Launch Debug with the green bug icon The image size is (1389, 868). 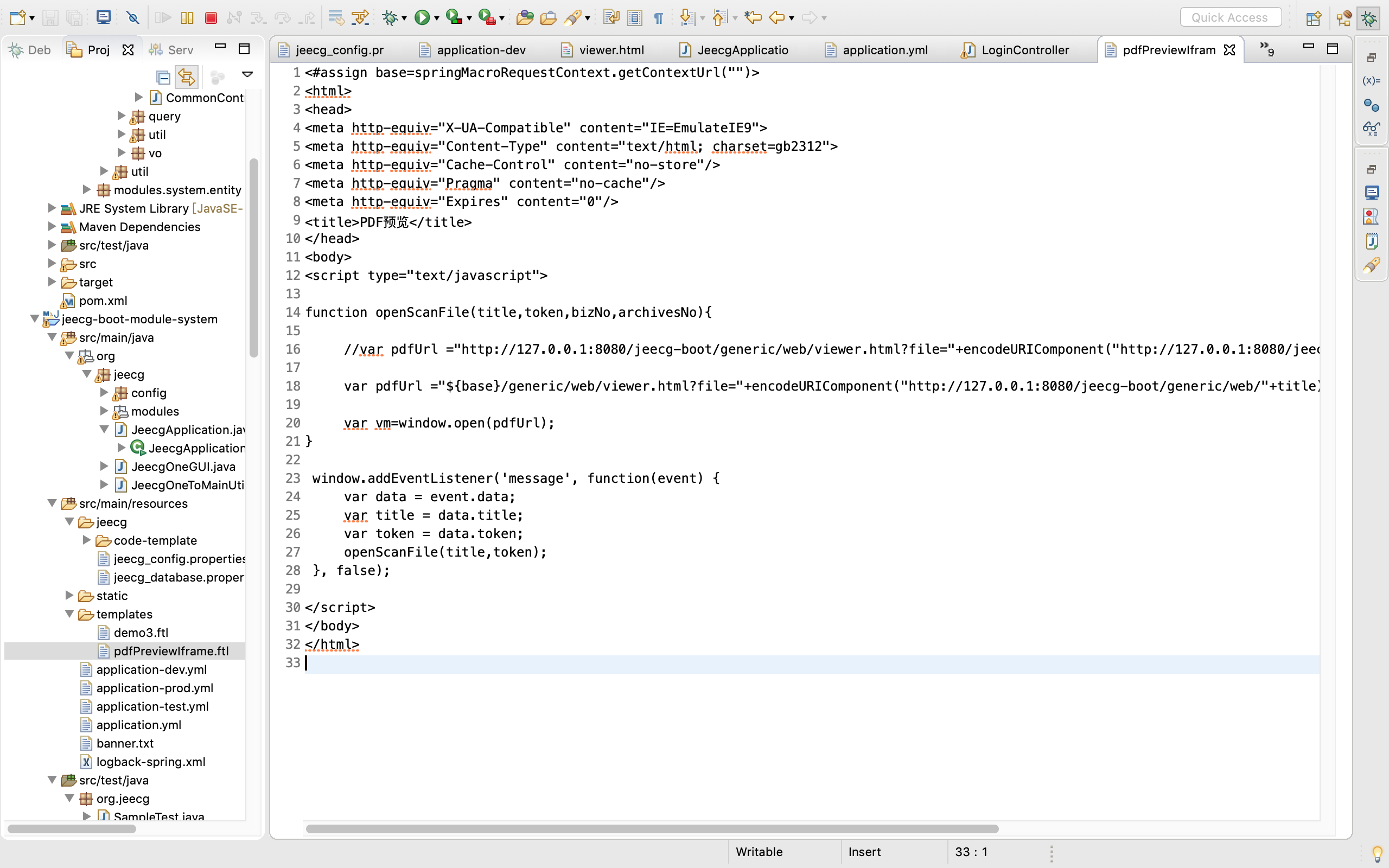click(x=390, y=18)
